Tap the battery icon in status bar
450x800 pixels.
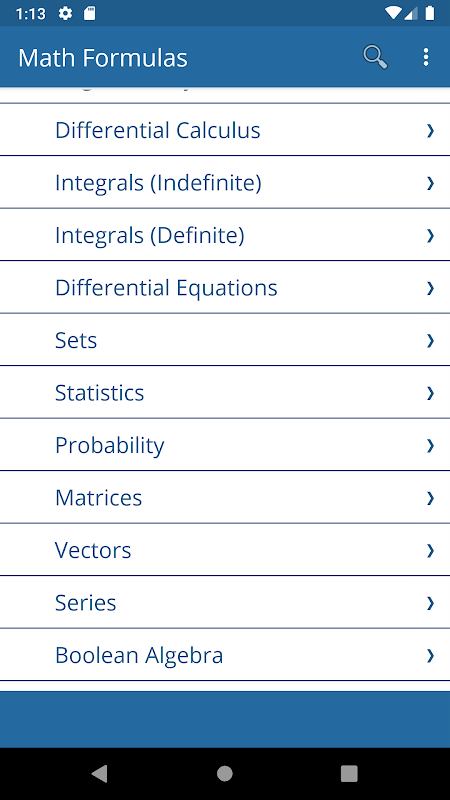tap(430, 13)
